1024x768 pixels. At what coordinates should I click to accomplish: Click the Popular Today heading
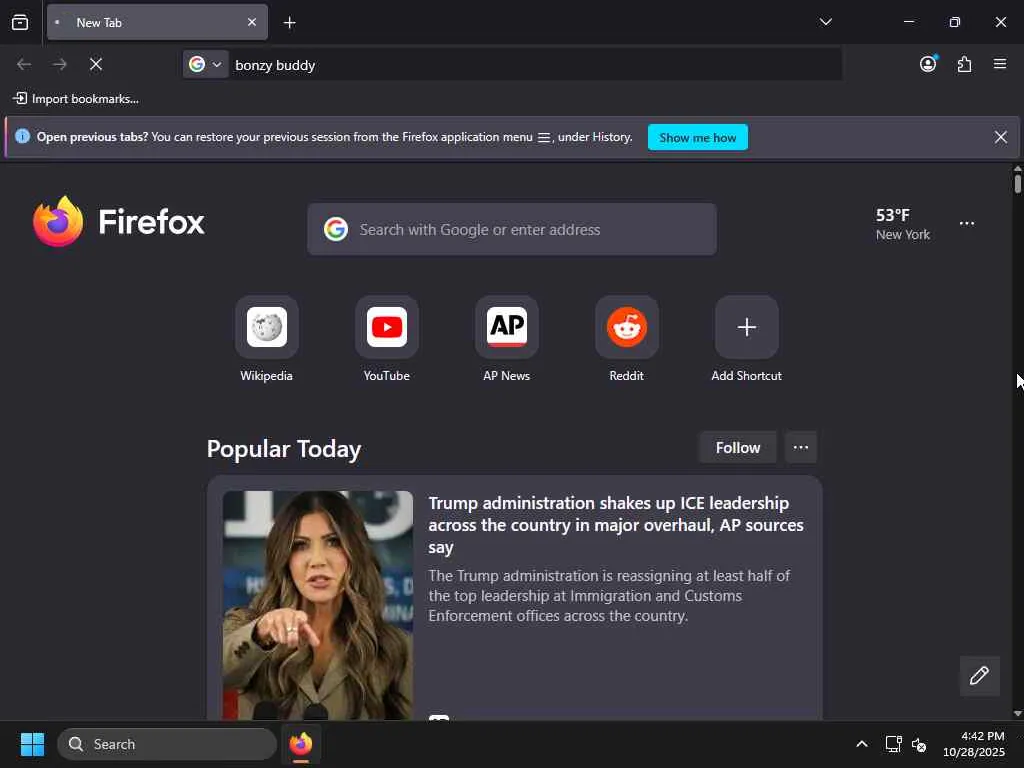(x=284, y=449)
